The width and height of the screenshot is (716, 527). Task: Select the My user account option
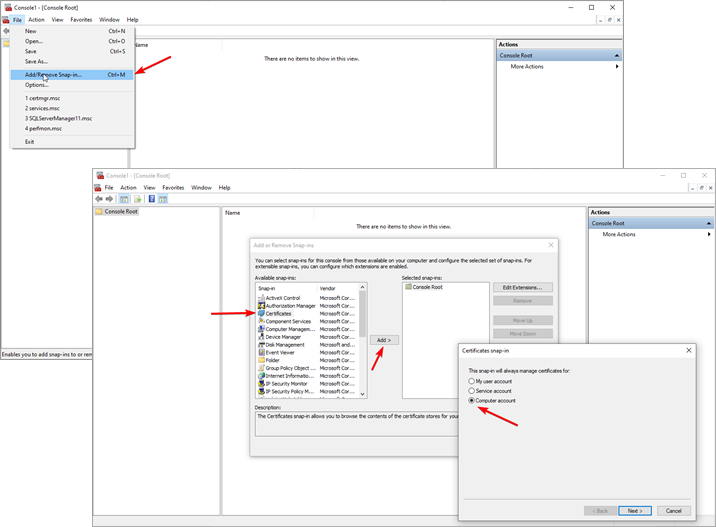coord(472,381)
